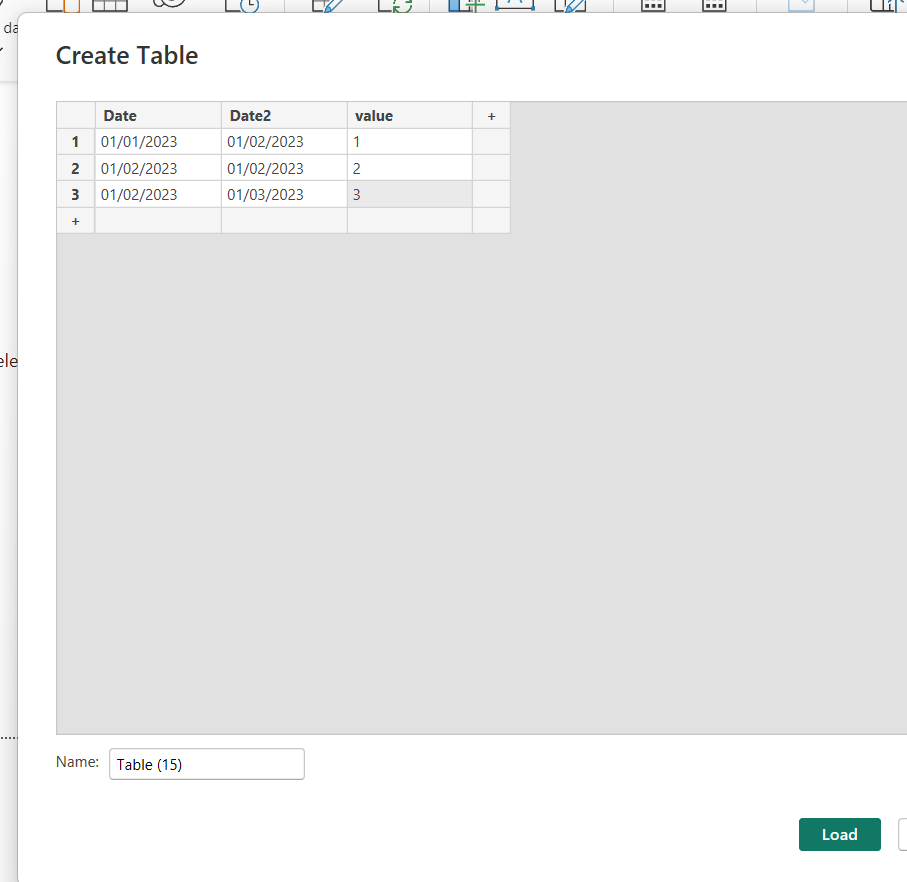Viewport: 907px width, 882px height.
Task: Add a new column with the plus header
Action: pos(491,116)
